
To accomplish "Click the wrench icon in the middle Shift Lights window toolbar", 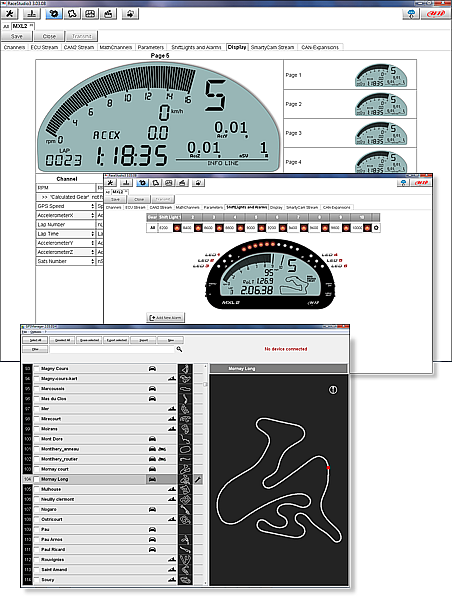I will (x=111, y=183).
